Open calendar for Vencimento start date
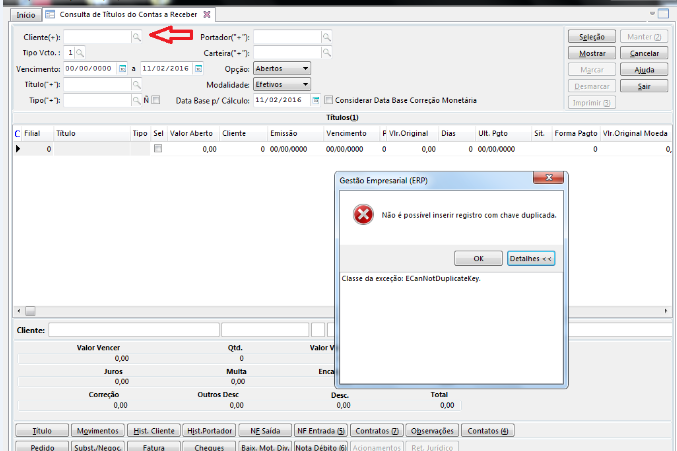This screenshot has width=677, height=451. point(122,68)
